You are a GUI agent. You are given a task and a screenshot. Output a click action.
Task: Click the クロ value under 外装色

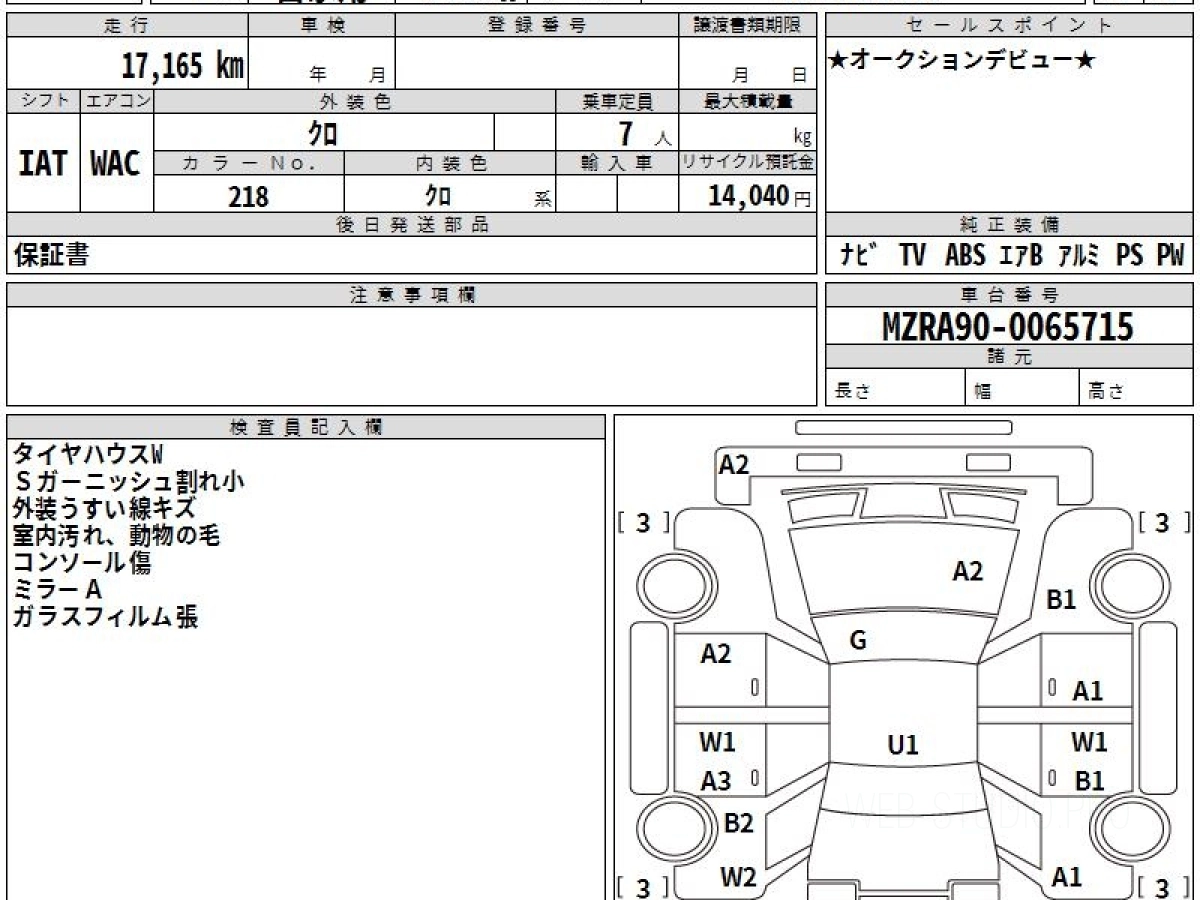tap(323, 133)
